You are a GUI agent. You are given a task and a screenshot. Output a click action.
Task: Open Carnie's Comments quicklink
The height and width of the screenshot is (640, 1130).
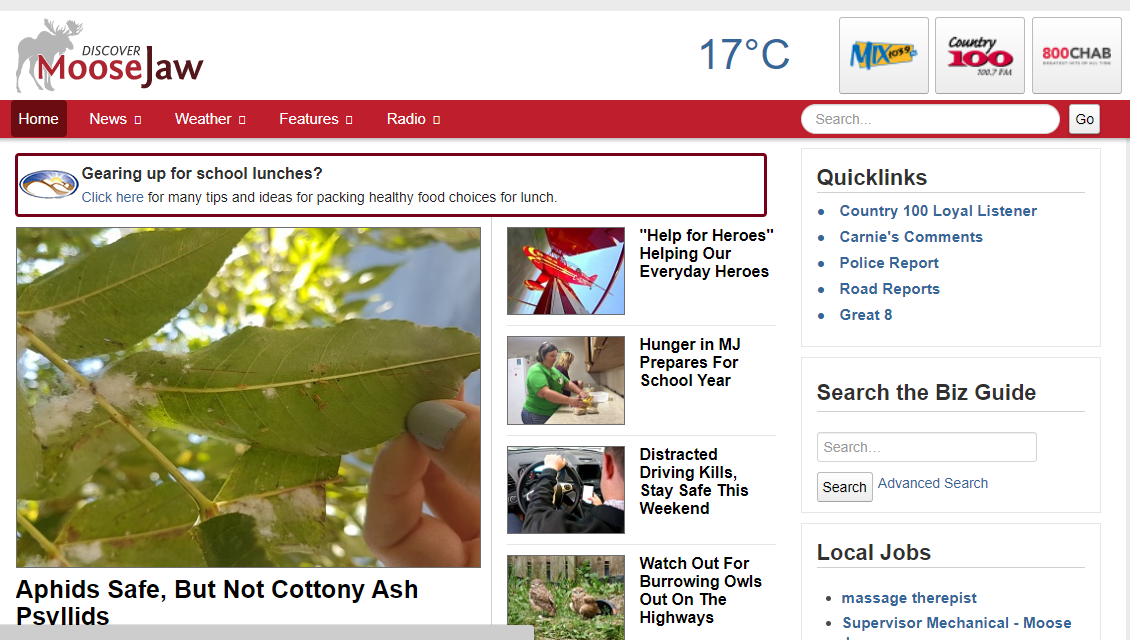911,237
